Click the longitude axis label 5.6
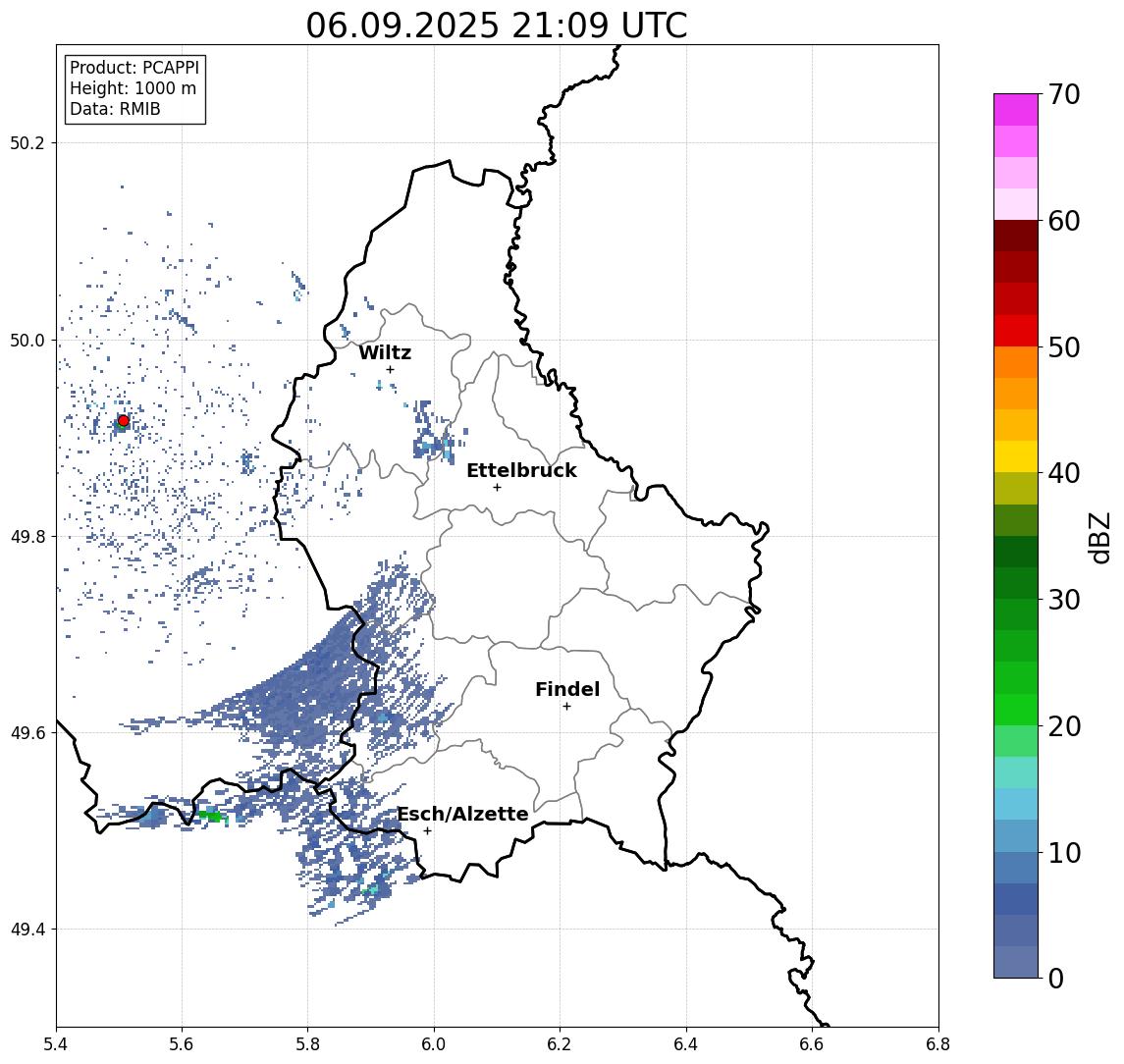The image size is (1124, 1064). 182,1044
